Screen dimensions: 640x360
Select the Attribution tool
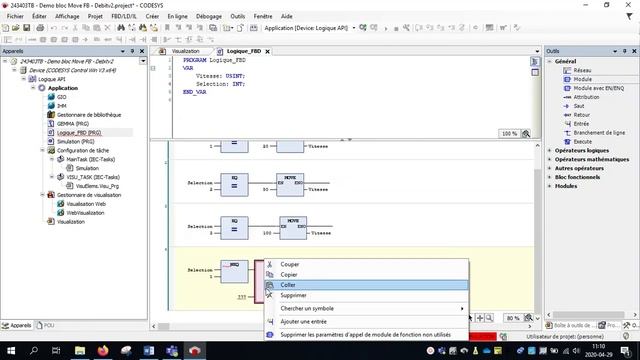tap(586, 97)
